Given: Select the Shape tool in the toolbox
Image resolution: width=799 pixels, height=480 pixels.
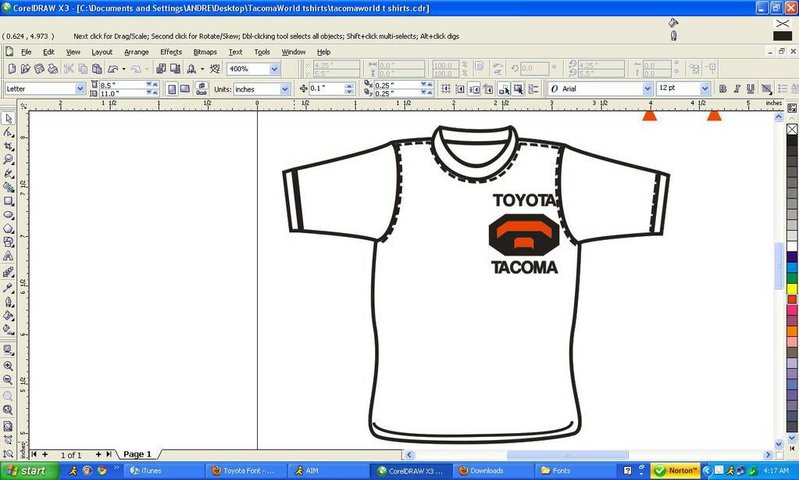Looking at the screenshot, I should point(8,132).
